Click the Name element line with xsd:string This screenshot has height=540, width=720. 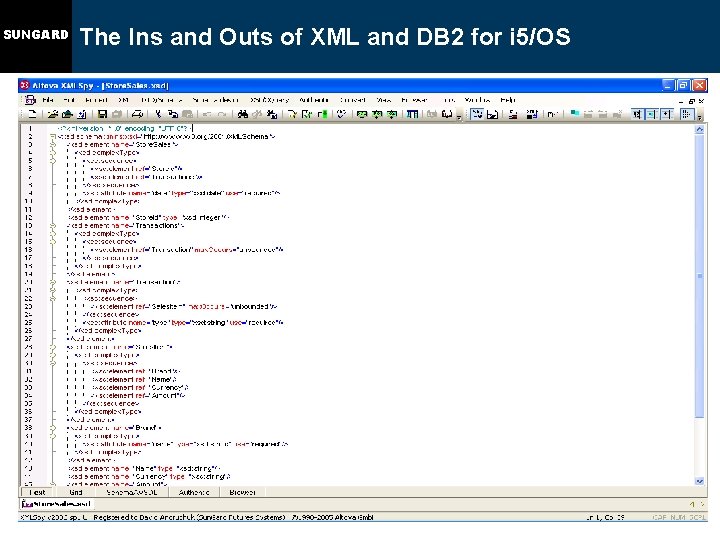[x=144, y=468]
